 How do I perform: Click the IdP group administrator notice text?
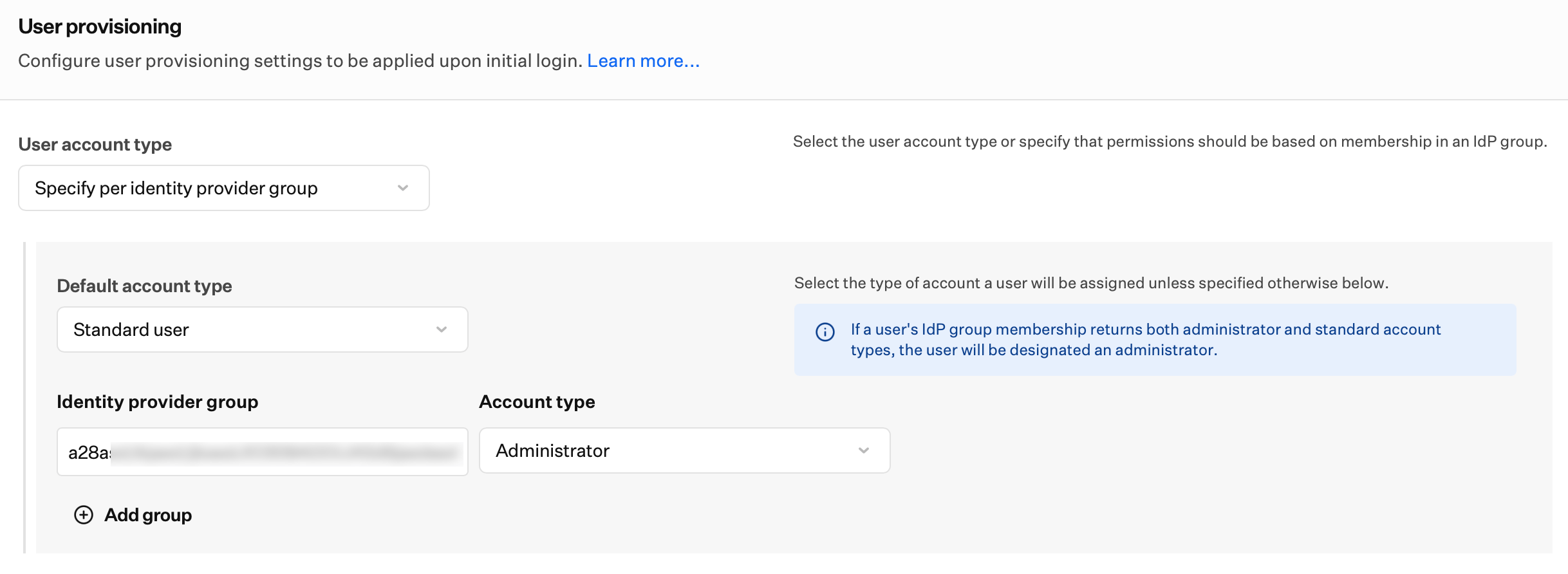(1146, 339)
